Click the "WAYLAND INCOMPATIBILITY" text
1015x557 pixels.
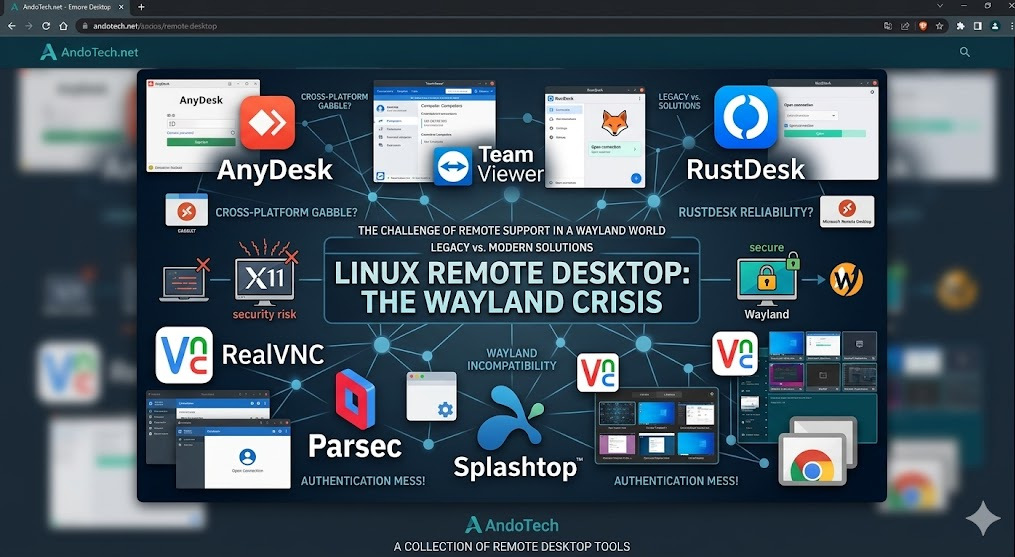(512, 359)
